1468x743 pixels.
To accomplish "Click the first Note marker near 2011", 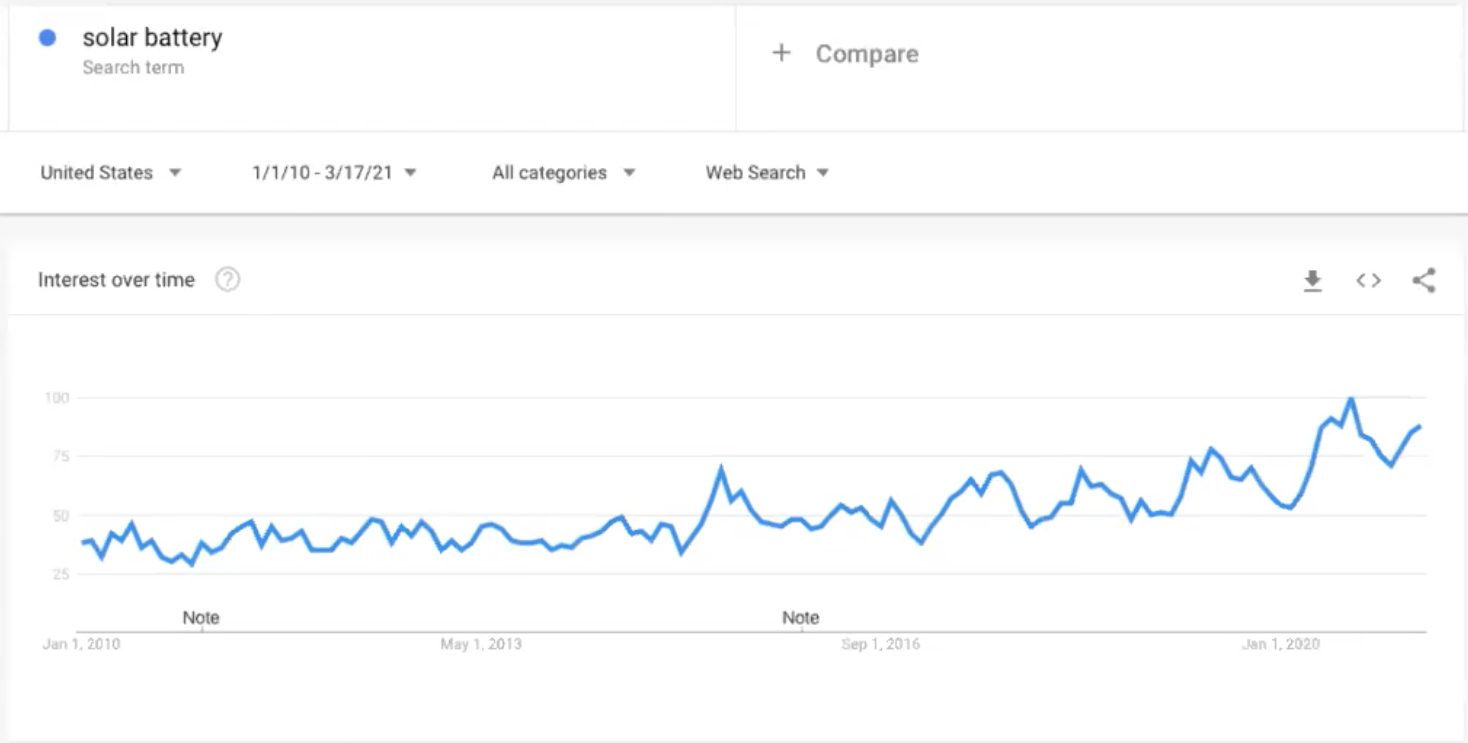I will (200, 618).
